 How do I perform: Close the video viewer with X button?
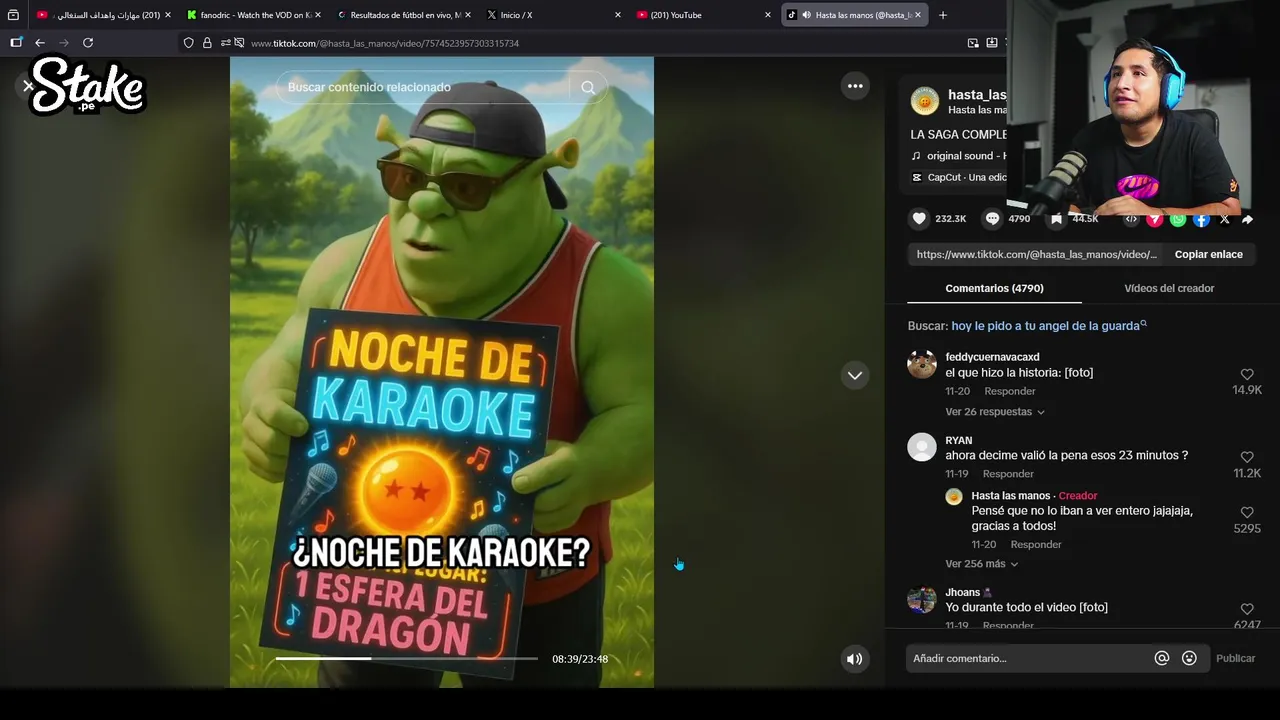pyautogui.click(x=28, y=86)
